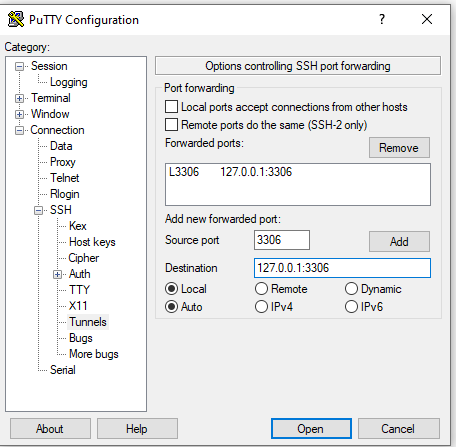Open the More bugs settings

point(94,354)
